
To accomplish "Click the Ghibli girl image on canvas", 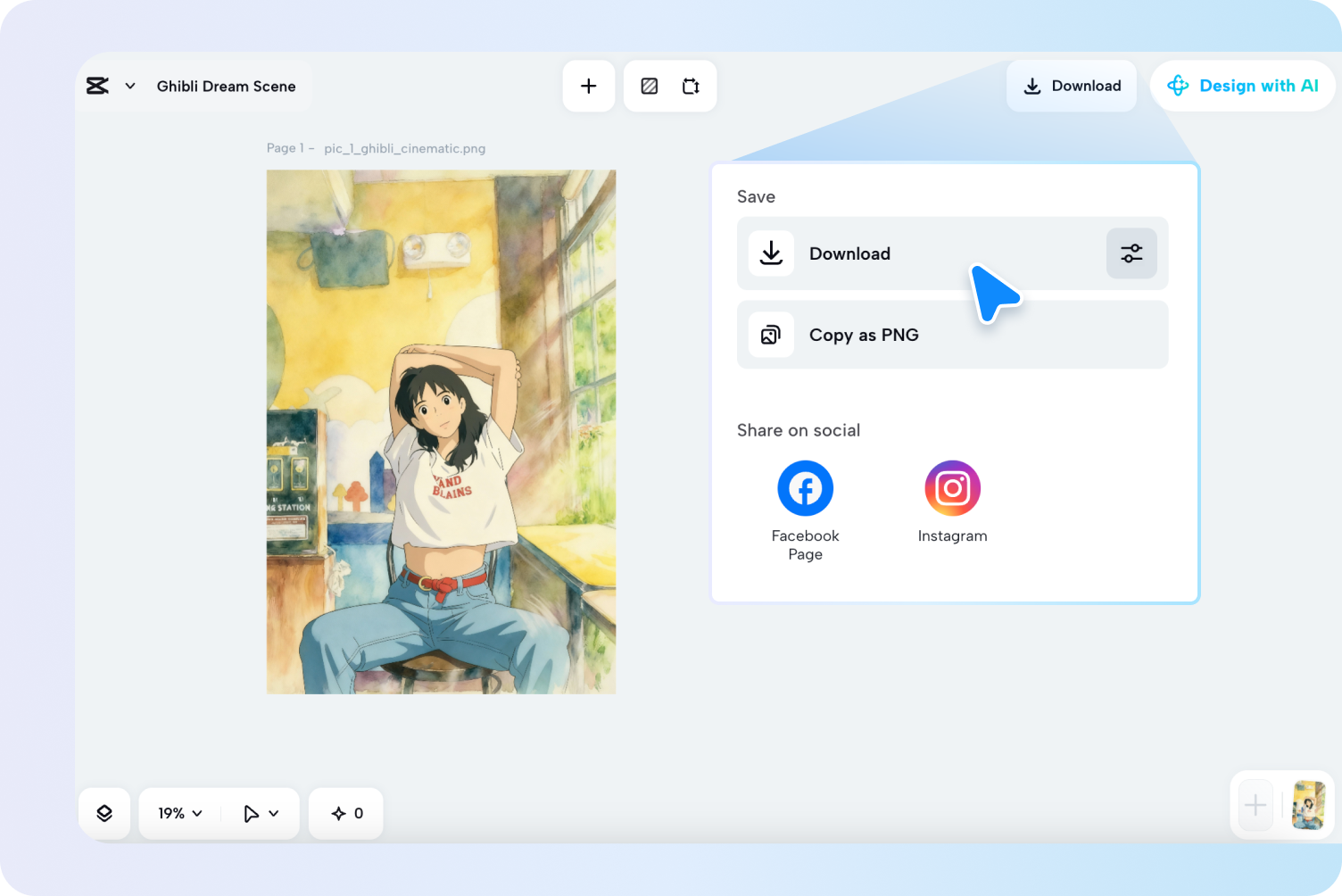I will tap(441, 432).
